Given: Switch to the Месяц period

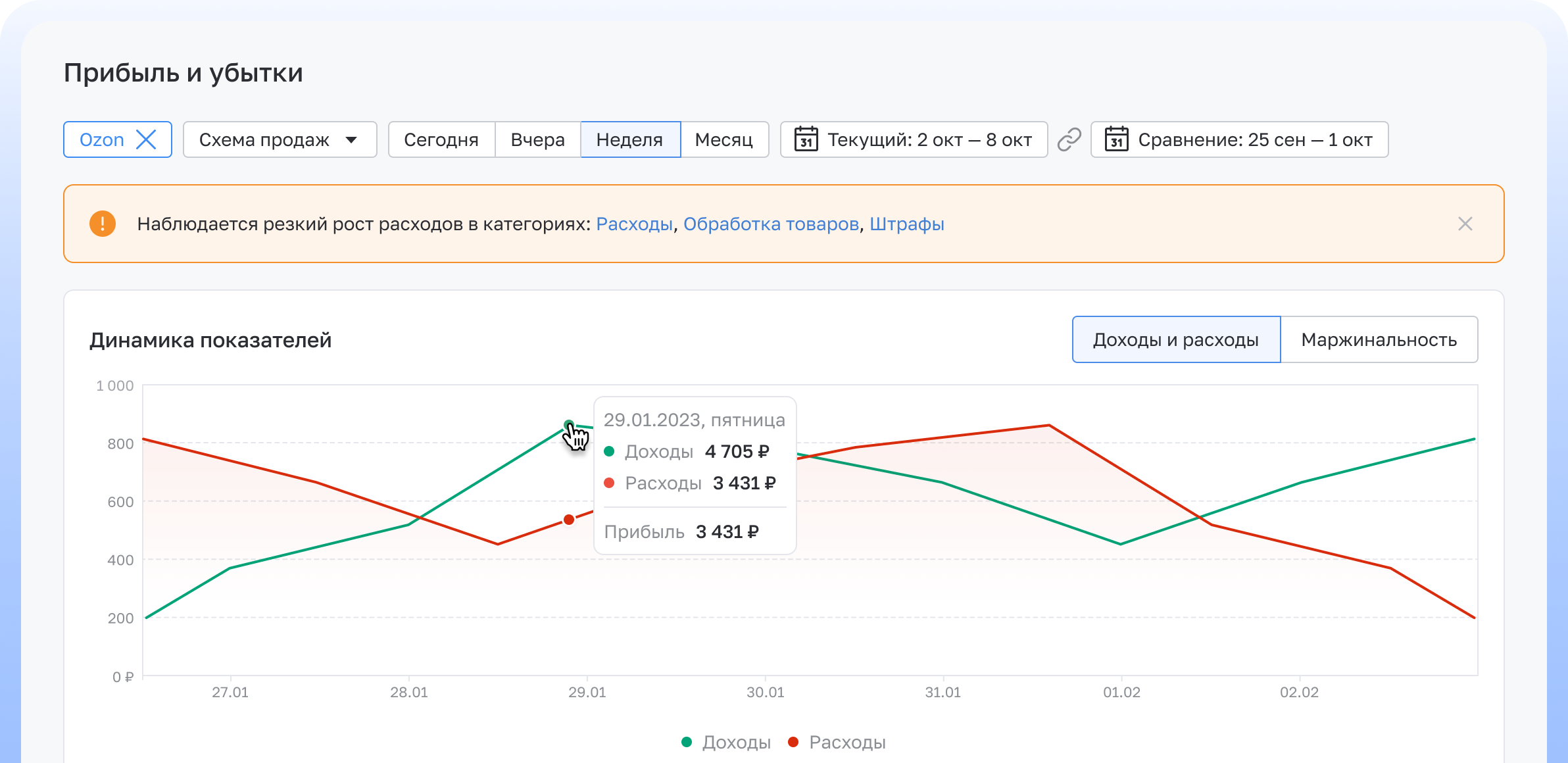Looking at the screenshot, I should tap(723, 139).
